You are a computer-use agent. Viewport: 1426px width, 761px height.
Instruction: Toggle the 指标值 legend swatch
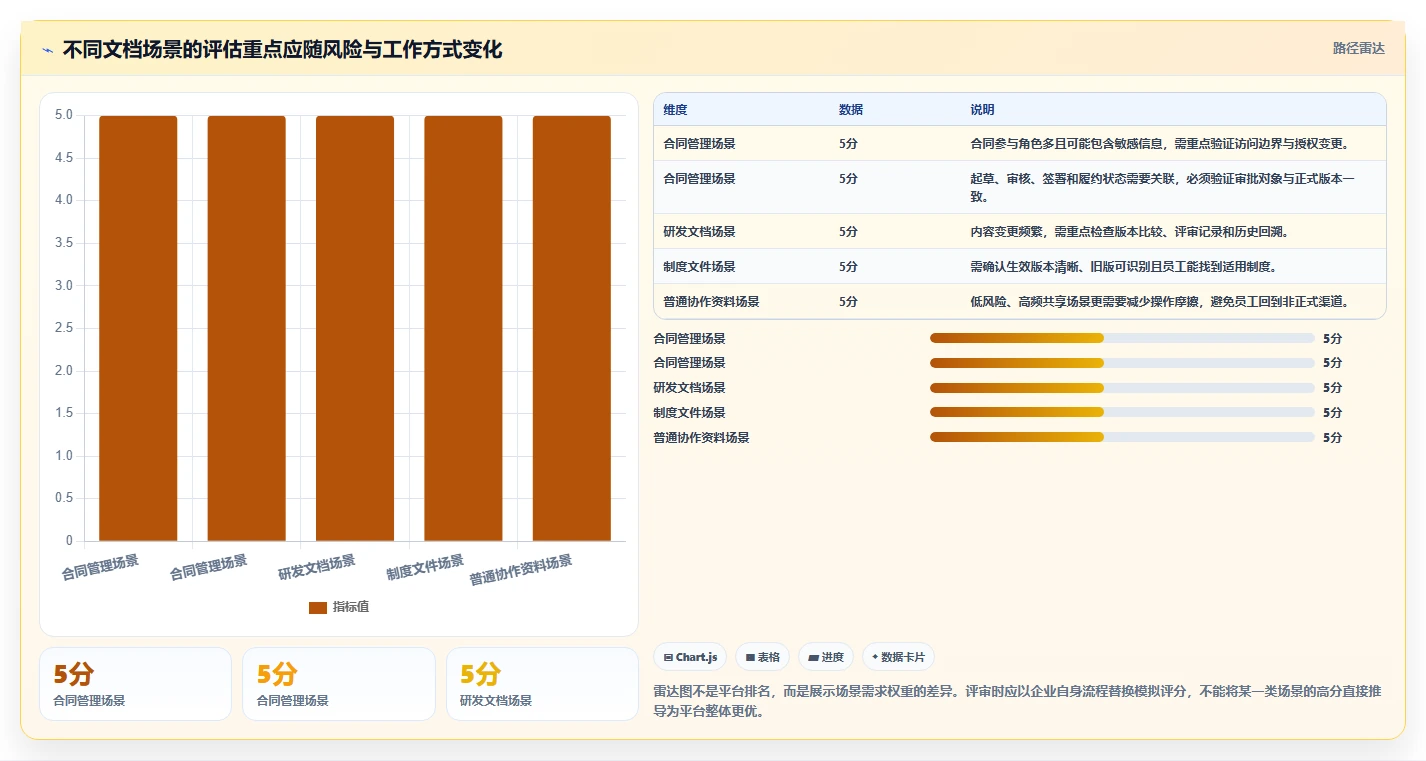[318, 607]
